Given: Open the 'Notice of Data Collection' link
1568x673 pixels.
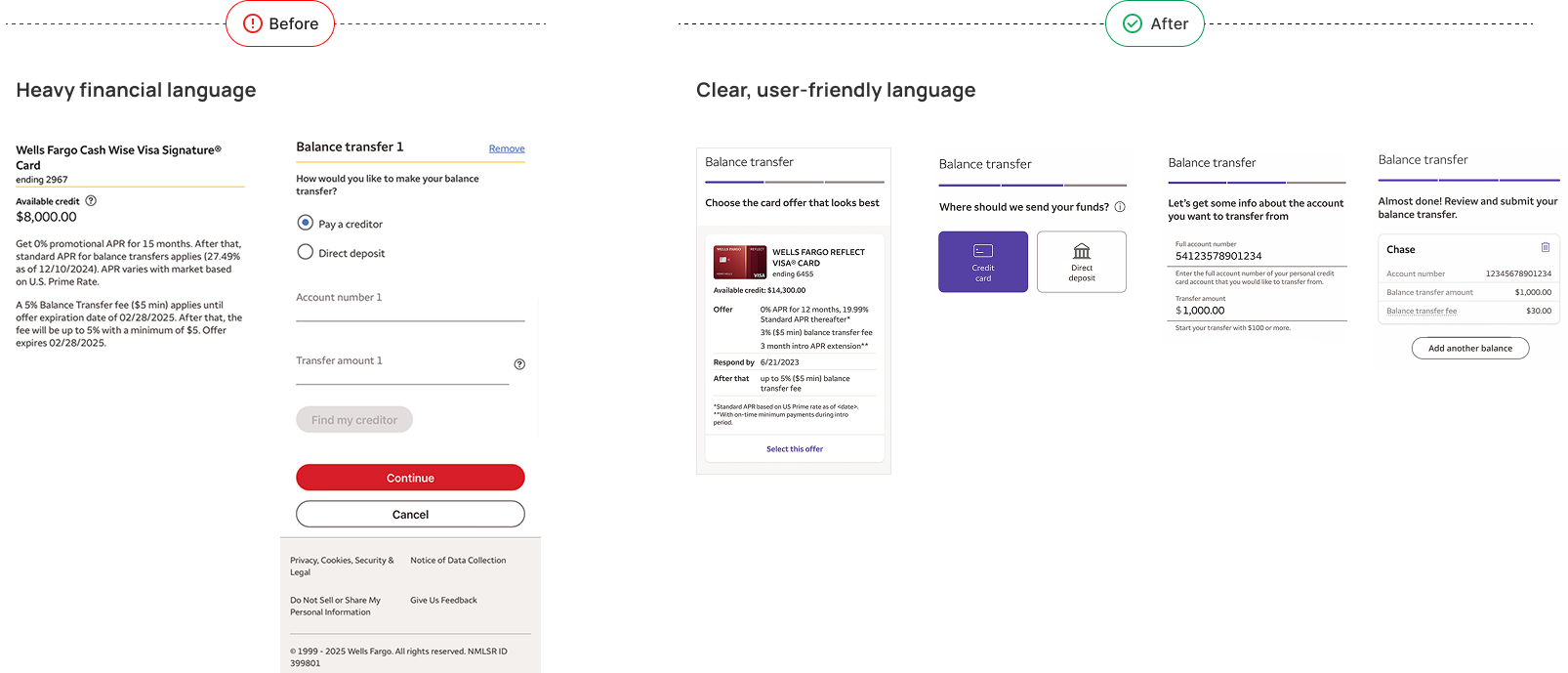Looking at the screenshot, I should click(458, 561).
